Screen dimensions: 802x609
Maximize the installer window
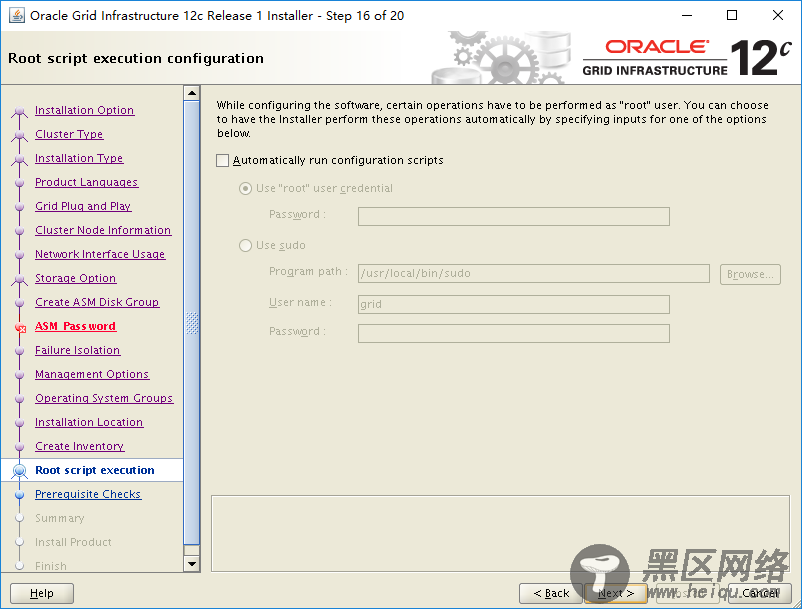click(x=732, y=15)
